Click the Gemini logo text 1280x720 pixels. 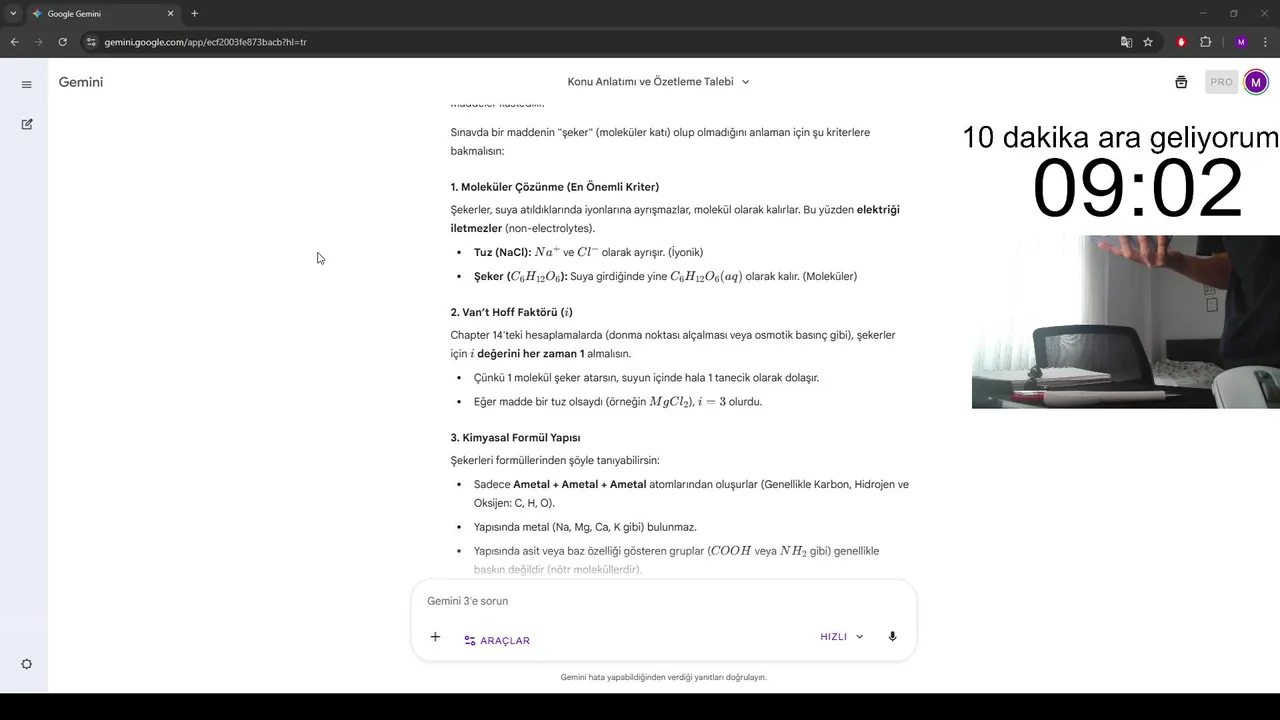81,82
